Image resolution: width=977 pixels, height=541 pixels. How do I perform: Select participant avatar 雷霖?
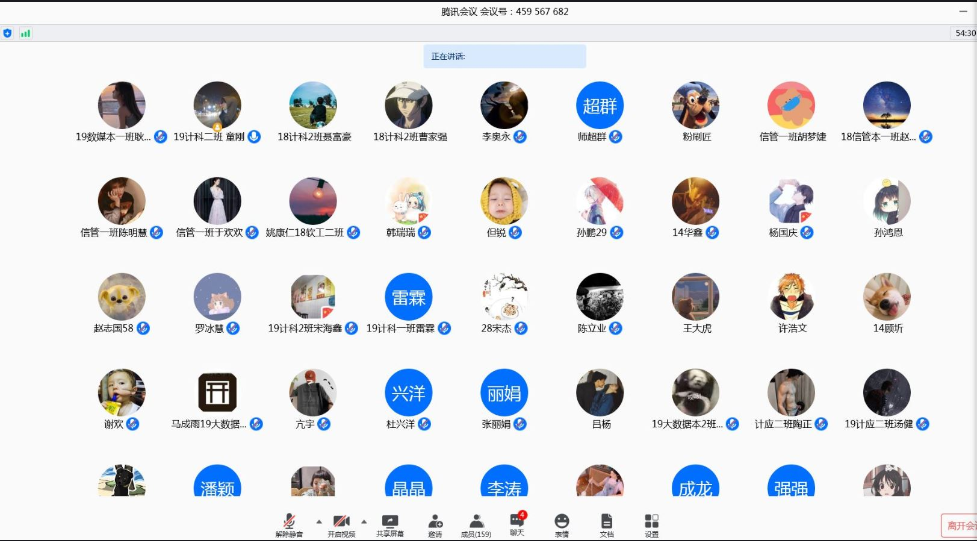point(408,297)
